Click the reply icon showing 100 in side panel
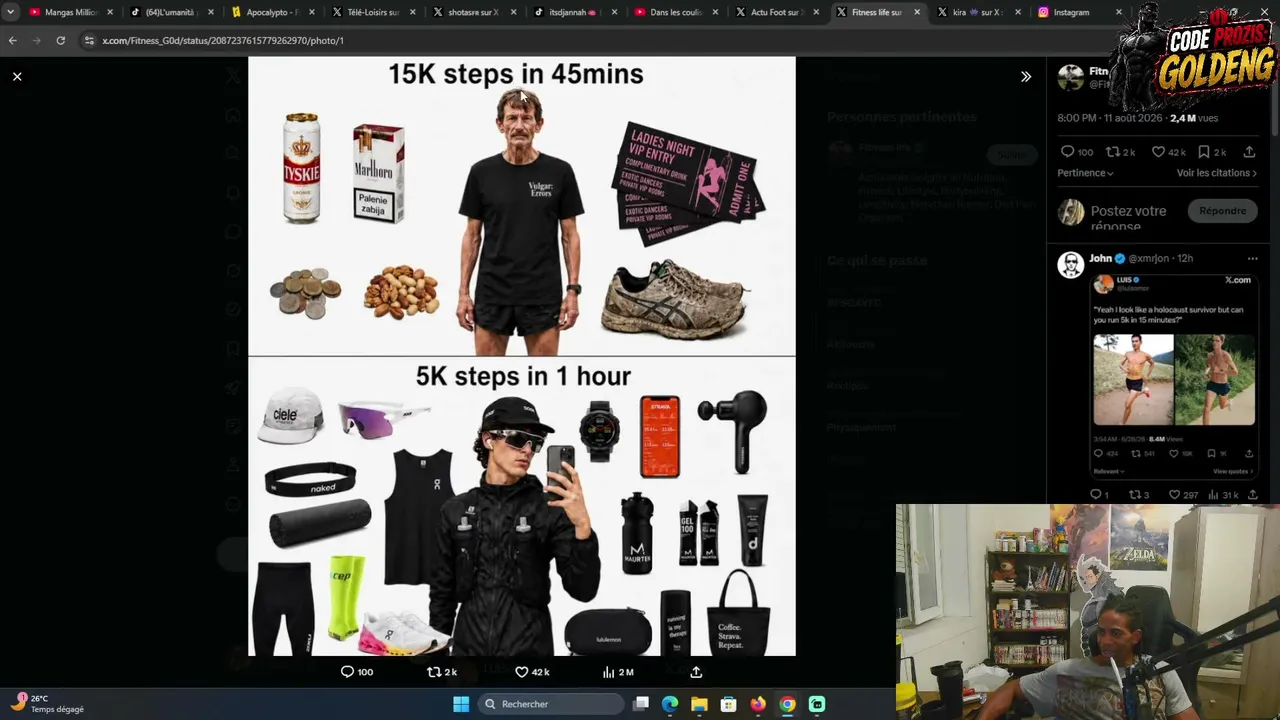 (x=1067, y=152)
